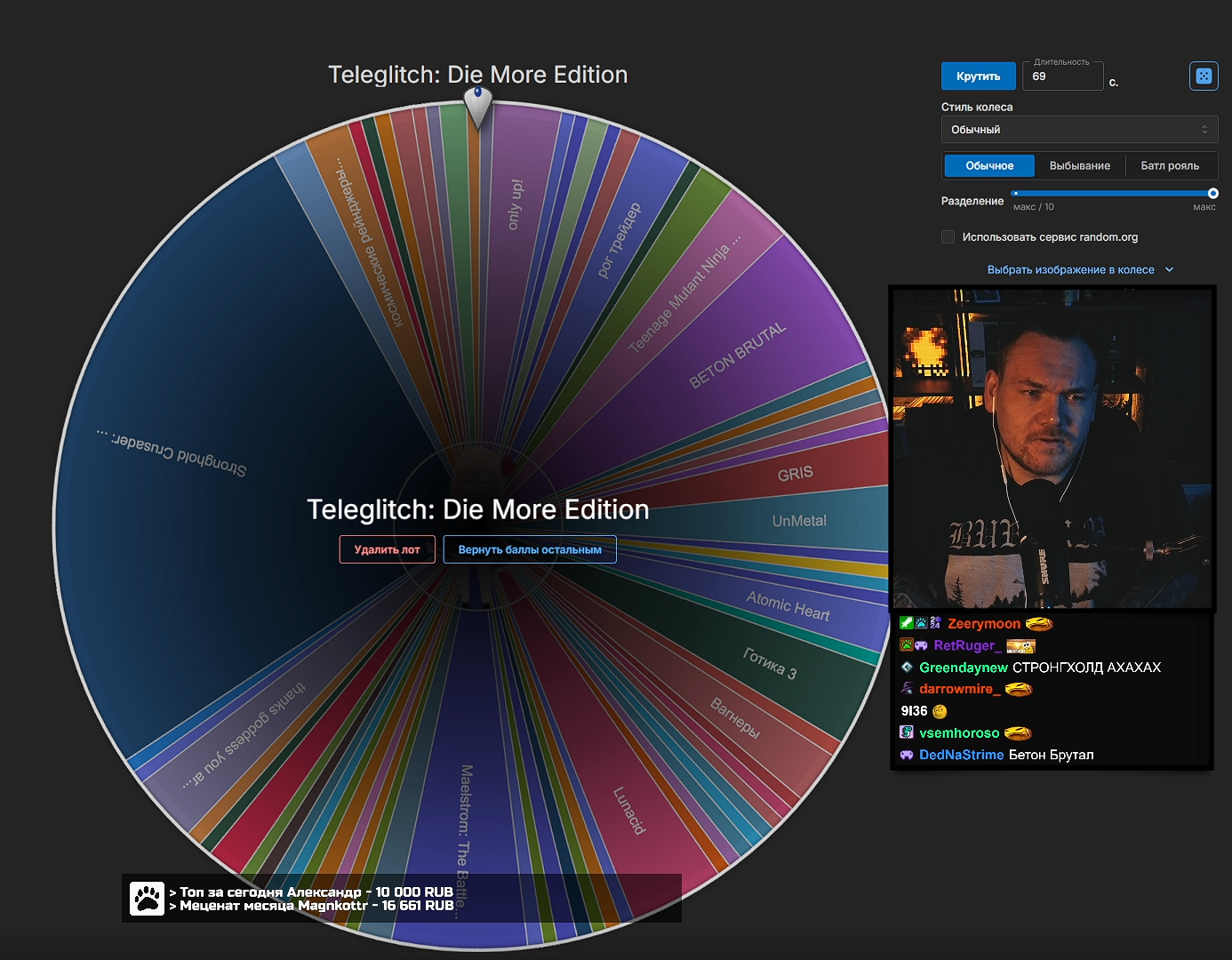Click the emoji after 9136 chat message
This screenshot has width=1232, height=960.
click(940, 711)
